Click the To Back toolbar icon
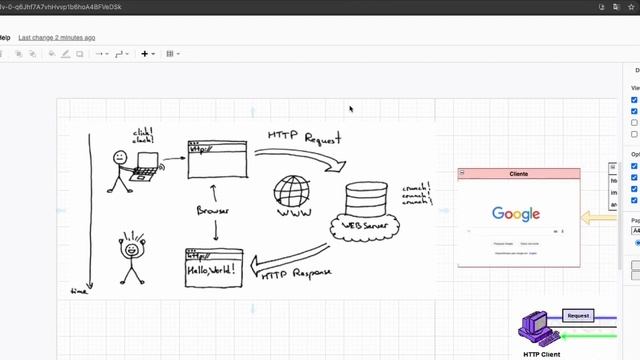 coord(33,54)
